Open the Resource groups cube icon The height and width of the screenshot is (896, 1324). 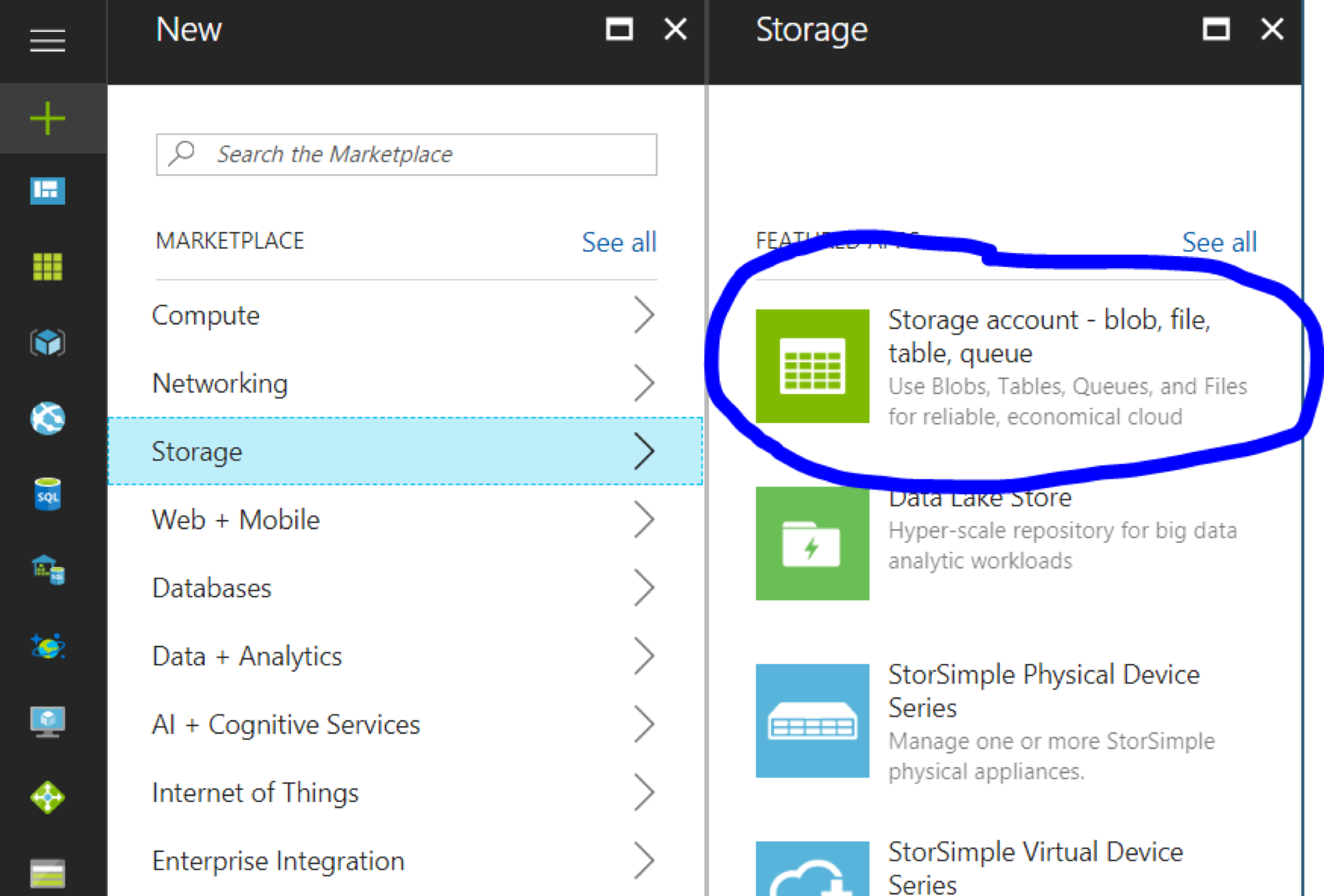pos(48,342)
